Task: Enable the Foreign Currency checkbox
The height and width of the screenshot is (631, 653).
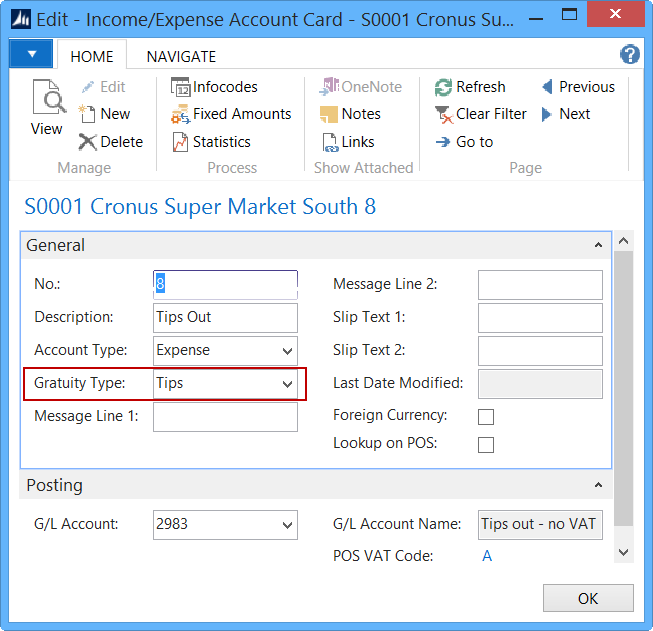Action: point(486,416)
